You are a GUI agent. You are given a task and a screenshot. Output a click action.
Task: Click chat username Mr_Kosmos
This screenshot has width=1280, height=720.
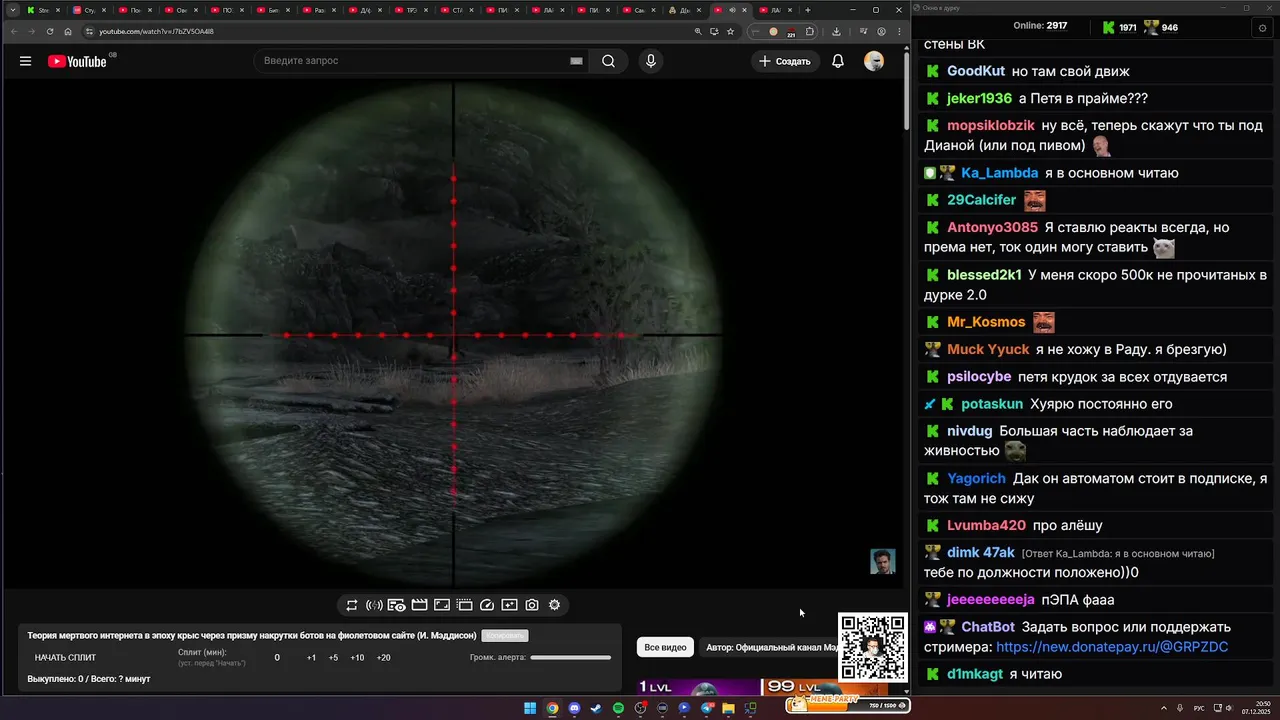click(986, 322)
